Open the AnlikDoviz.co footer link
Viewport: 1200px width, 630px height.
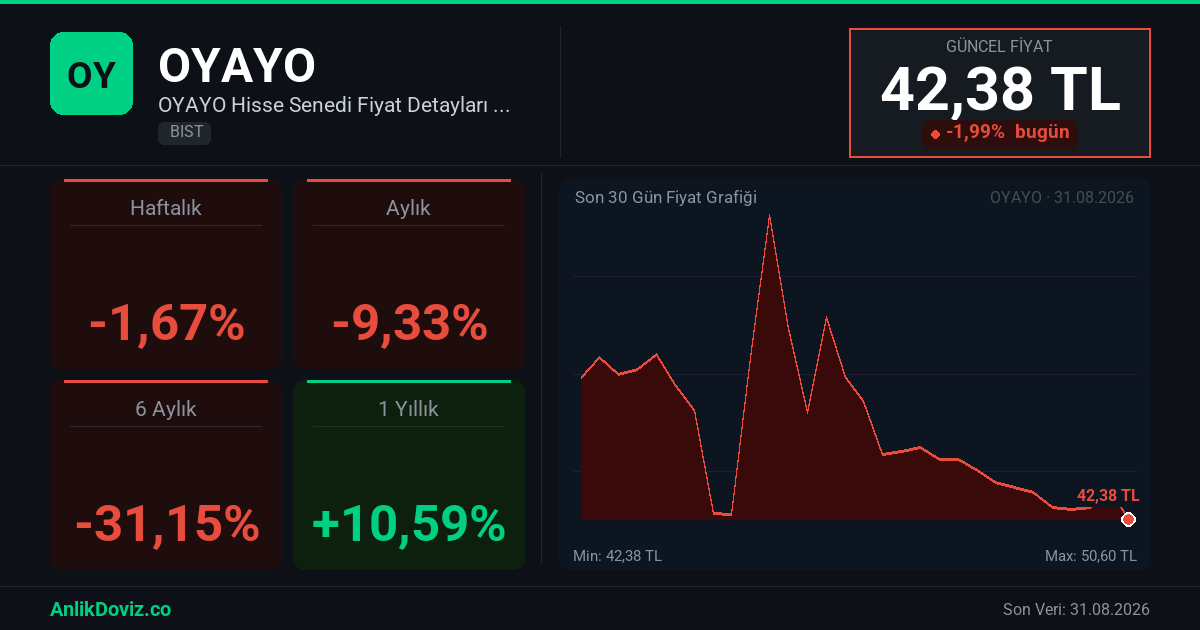click(x=110, y=609)
